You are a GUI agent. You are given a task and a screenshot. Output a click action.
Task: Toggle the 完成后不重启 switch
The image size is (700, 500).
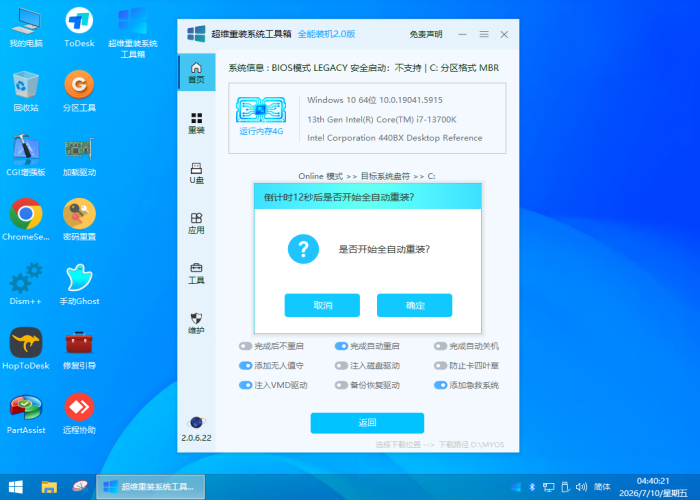[245, 346]
